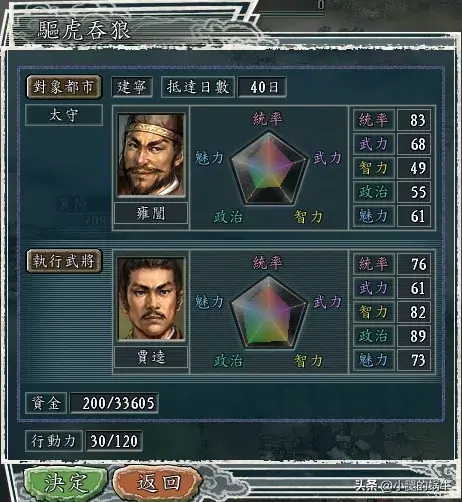The image size is (462, 502).
Task: Click 賈逵's pentagon stat radar chart
Action: point(269,312)
